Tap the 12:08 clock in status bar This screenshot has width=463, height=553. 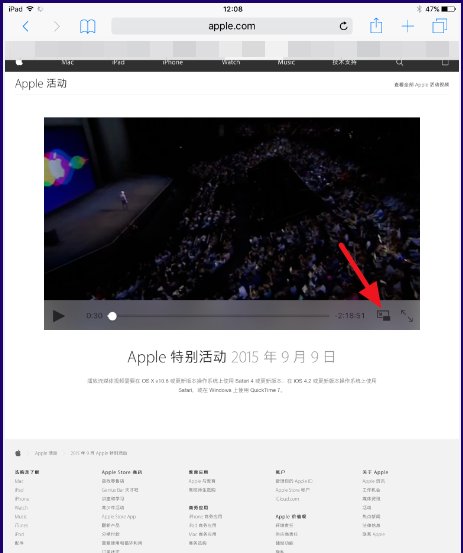[x=233, y=9]
